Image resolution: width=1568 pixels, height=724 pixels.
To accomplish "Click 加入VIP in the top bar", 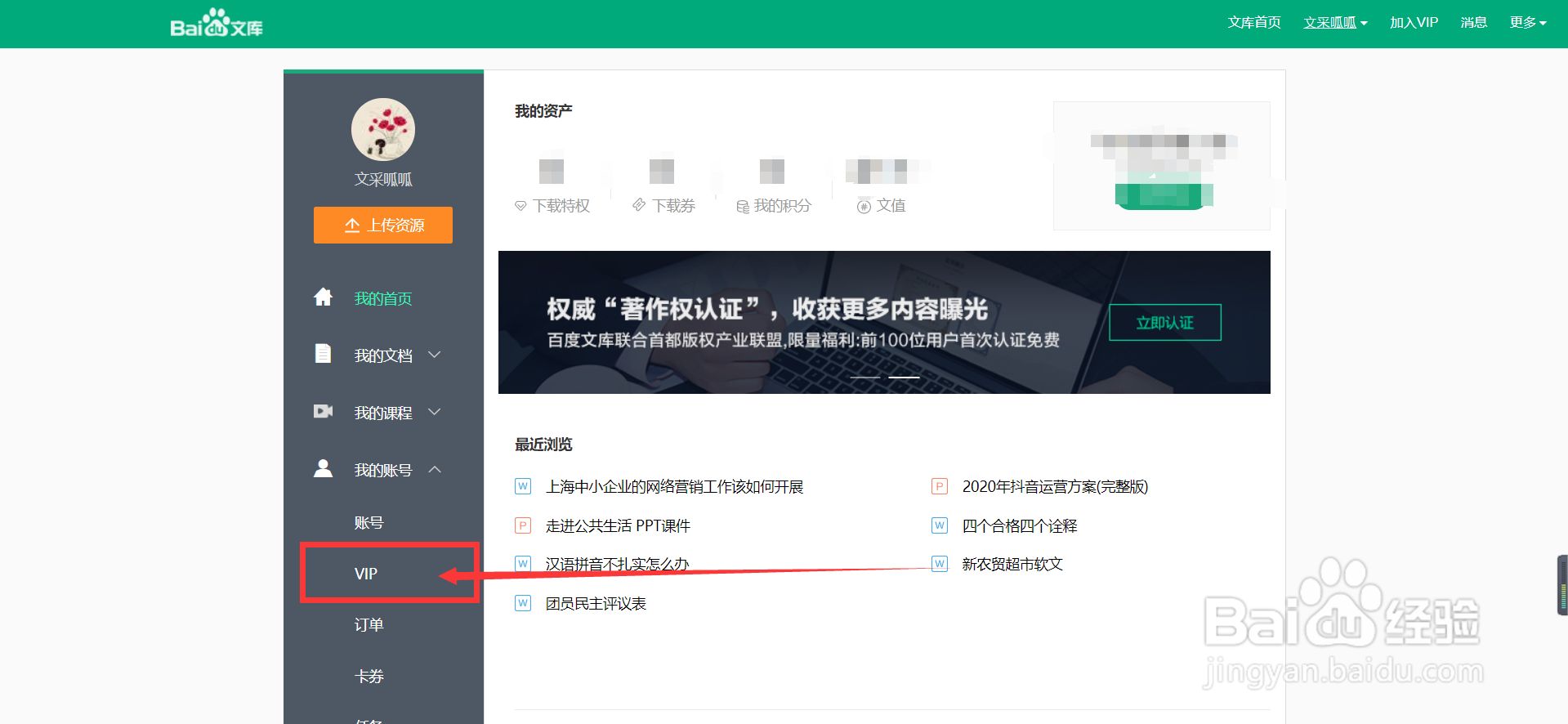I will tap(1414, 23).
